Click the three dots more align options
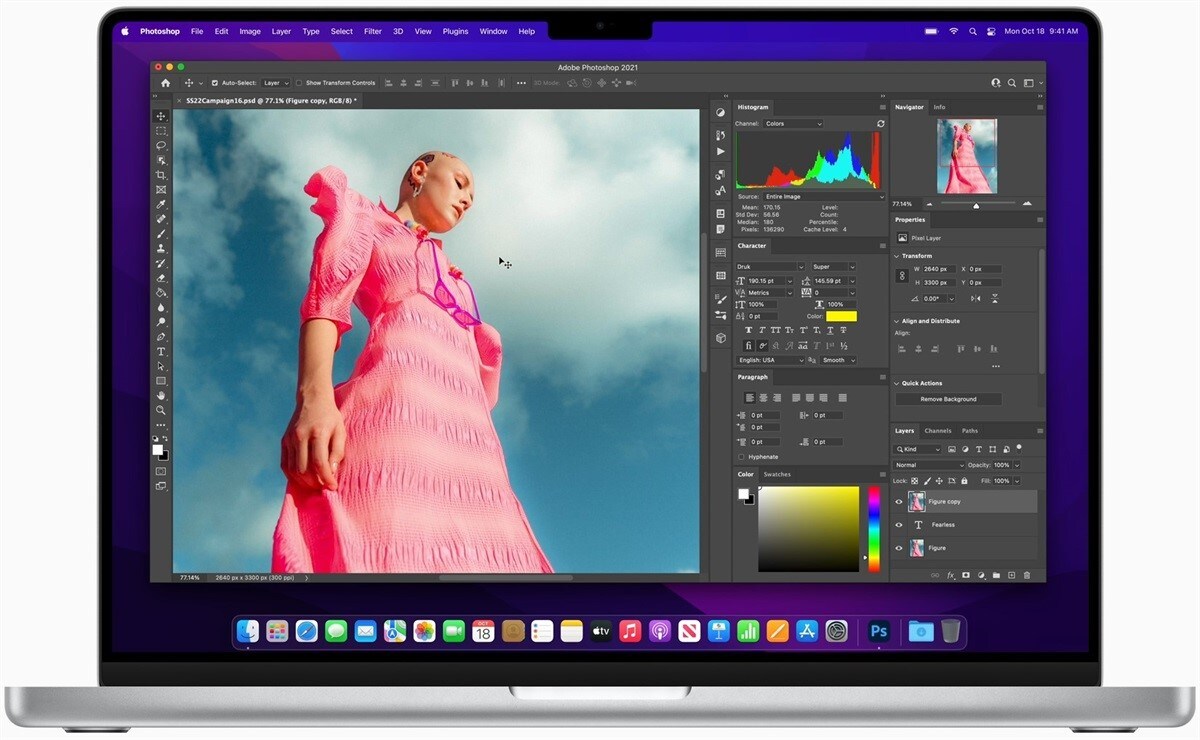 tap(995, 366)
